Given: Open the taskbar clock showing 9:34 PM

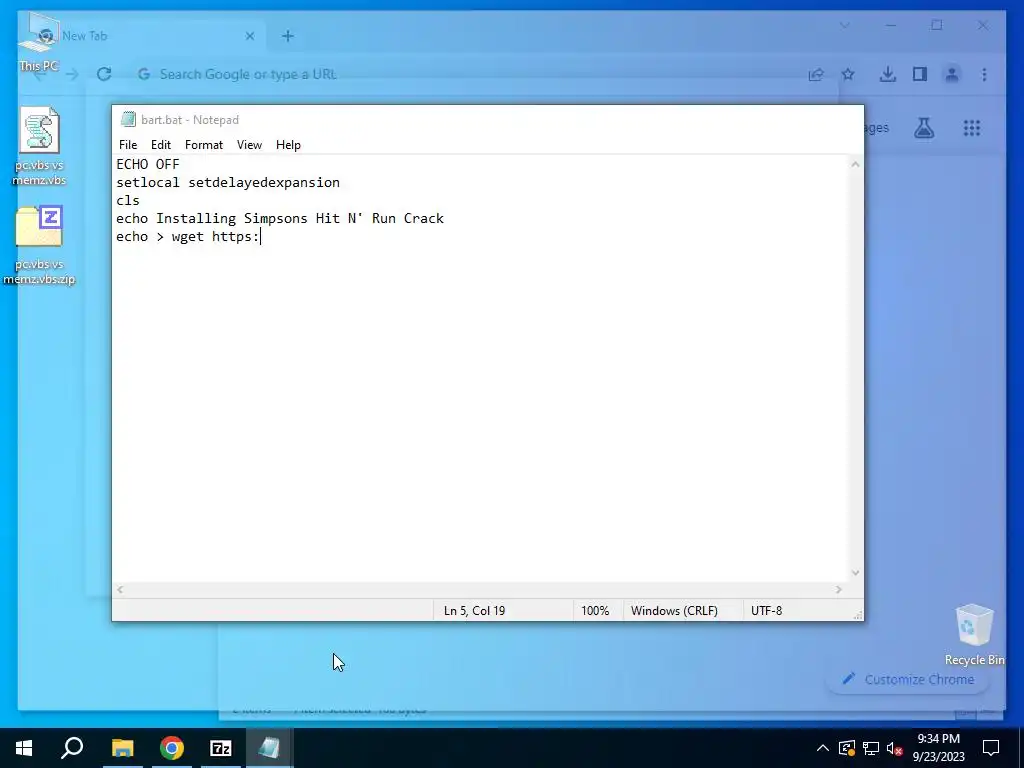Looking at the screenshot, I should tap(938, 748).
